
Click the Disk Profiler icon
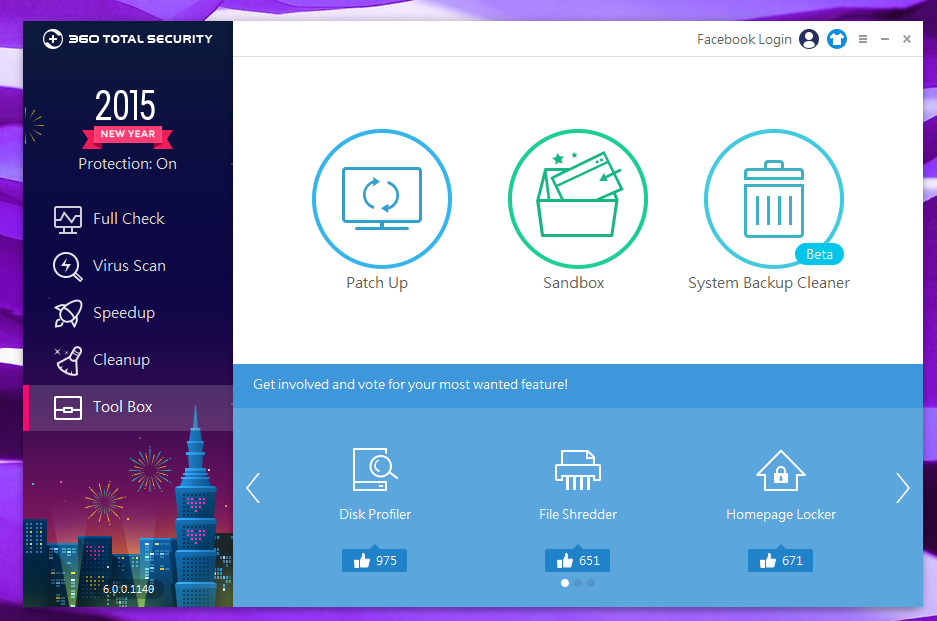tap(375, 470)
